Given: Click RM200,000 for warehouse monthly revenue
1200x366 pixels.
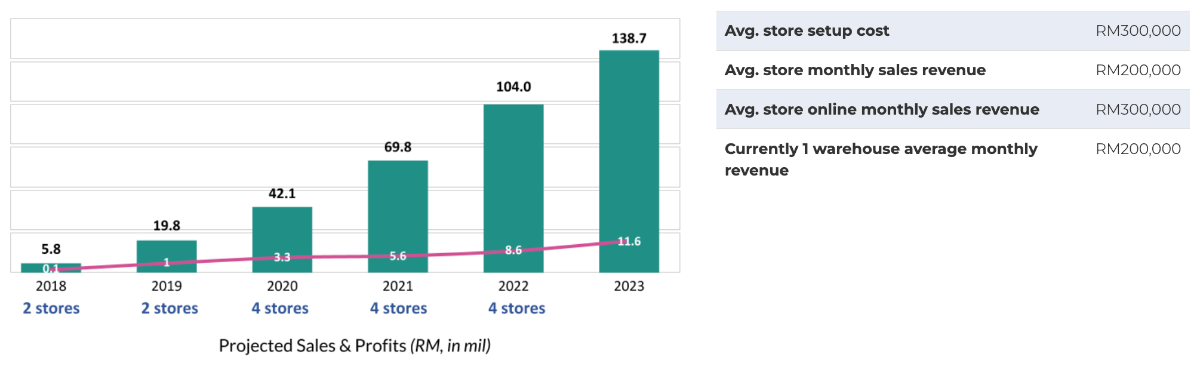Looking at the screenshot, I should point(1138,149).
